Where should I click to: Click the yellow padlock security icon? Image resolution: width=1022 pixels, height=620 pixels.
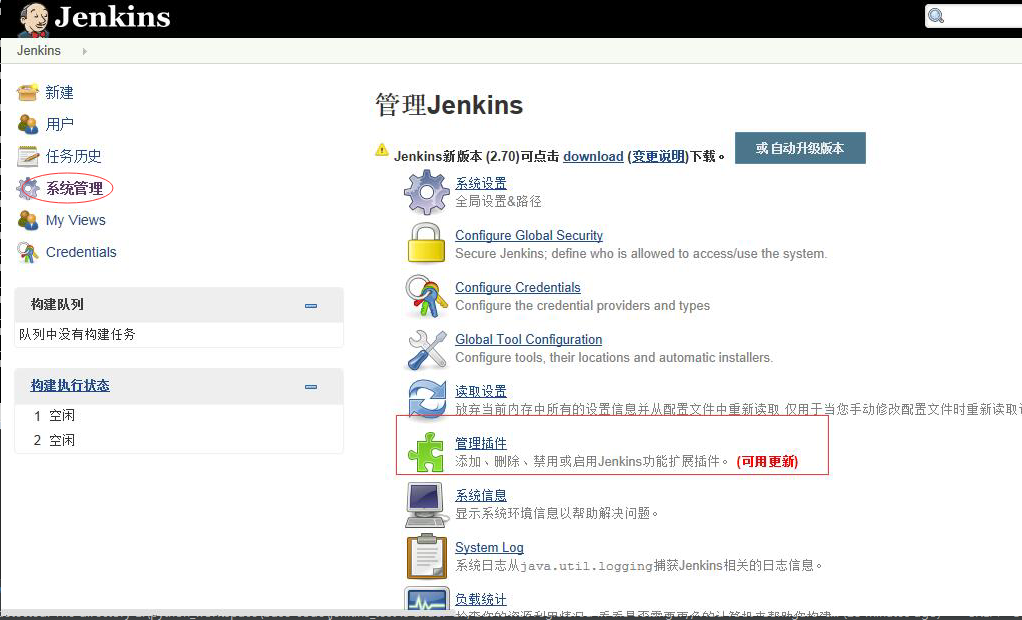426,243
